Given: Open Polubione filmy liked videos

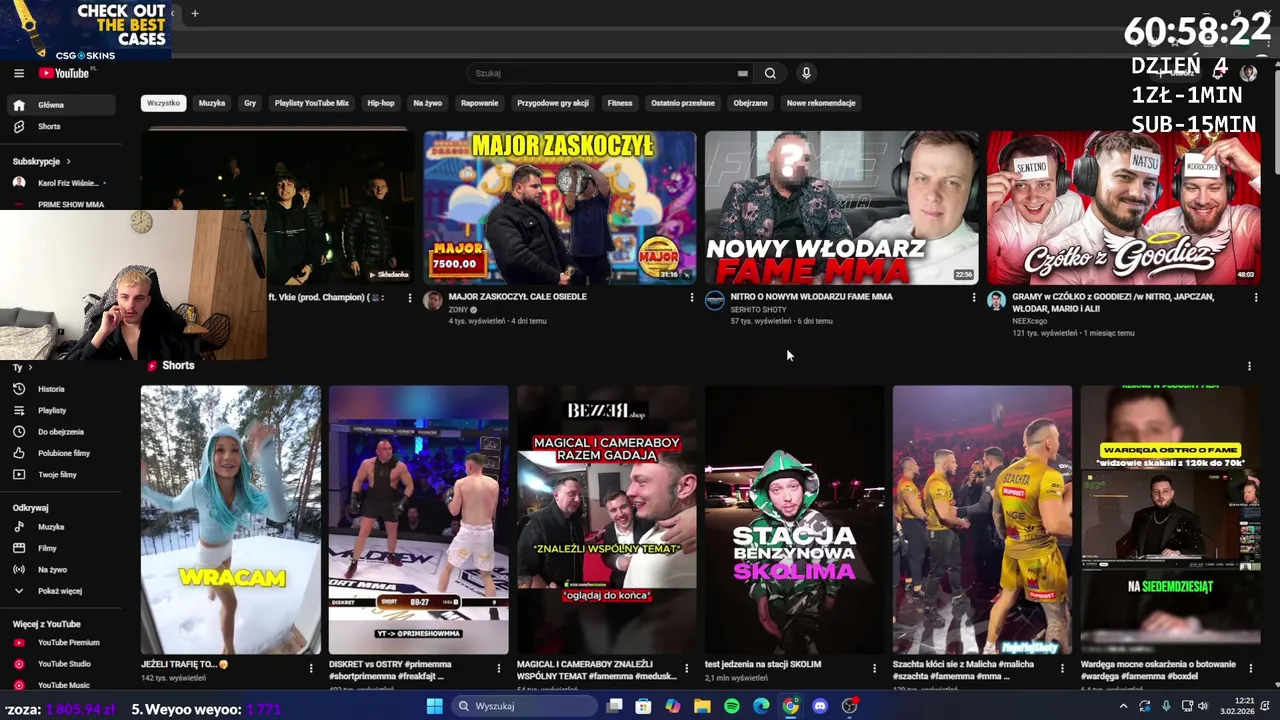Looking at the screenshot, I should 60,453.
